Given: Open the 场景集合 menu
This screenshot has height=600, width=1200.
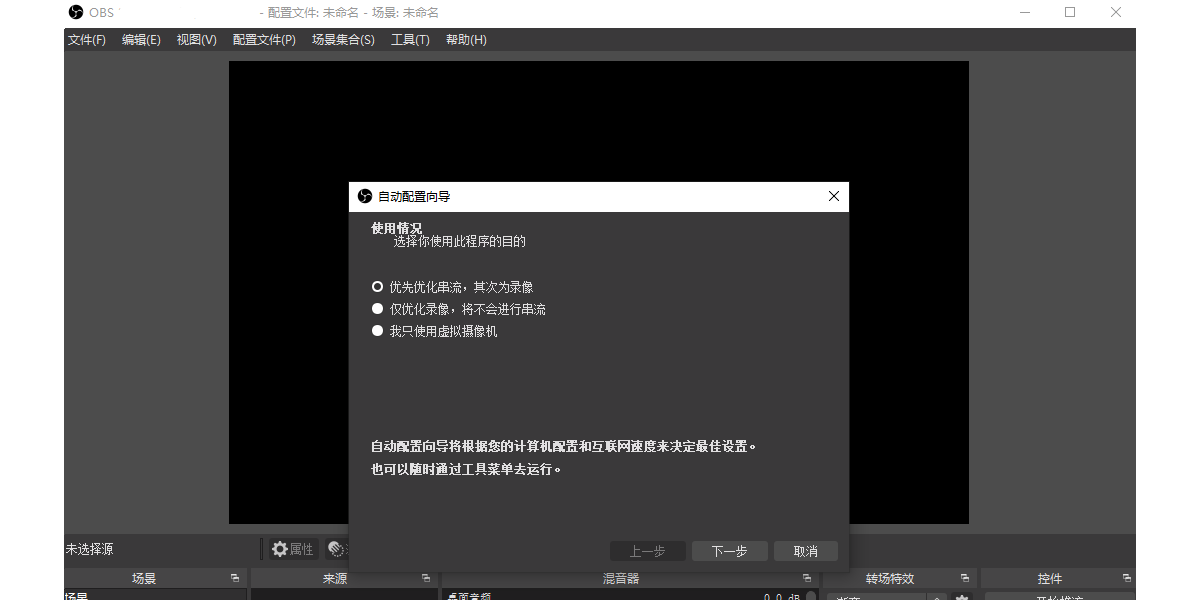Looking at the screenshot, I should [x=343, y=39].
